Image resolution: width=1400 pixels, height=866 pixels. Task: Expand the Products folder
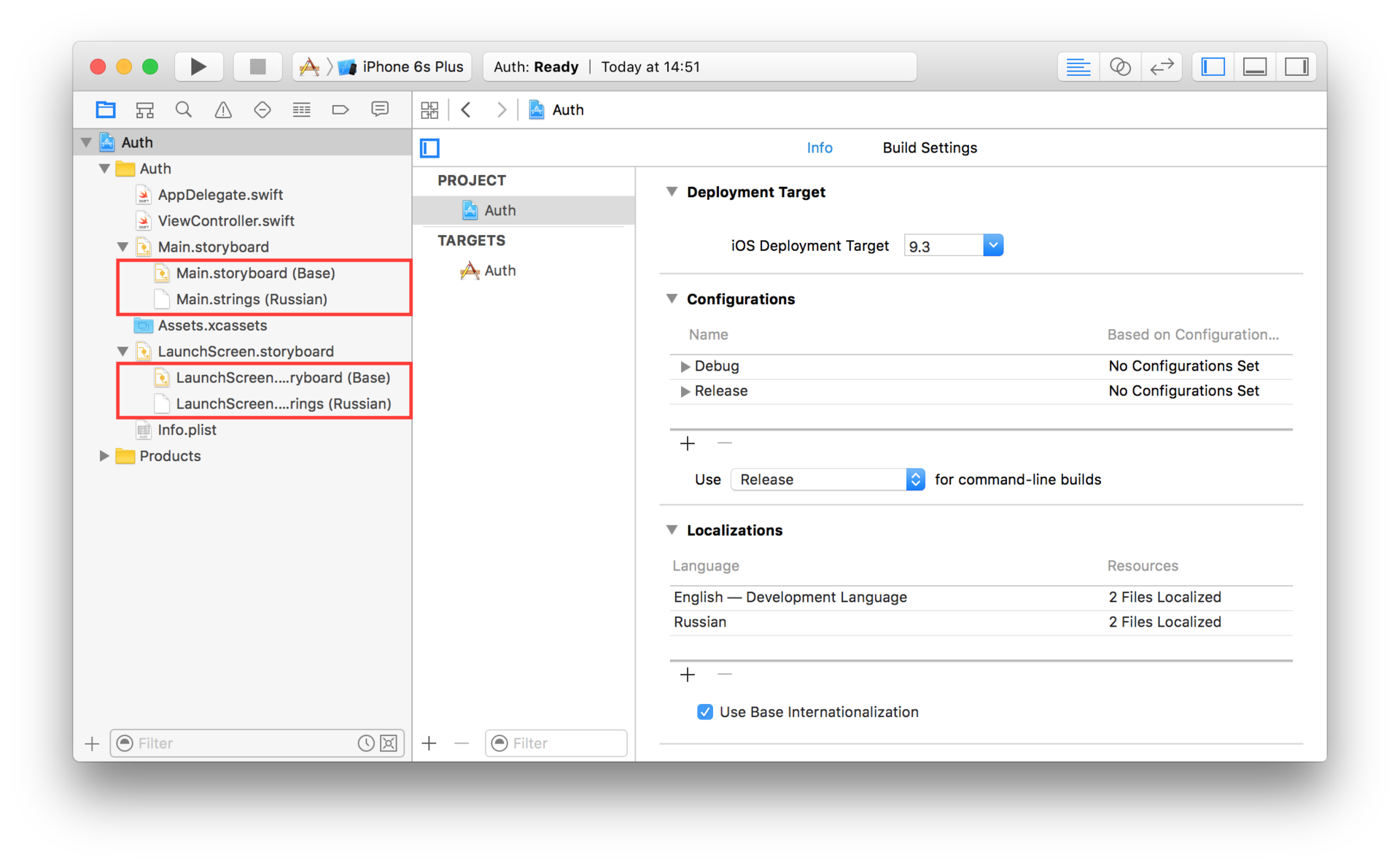pyautogui.click(x=104, y=456)
